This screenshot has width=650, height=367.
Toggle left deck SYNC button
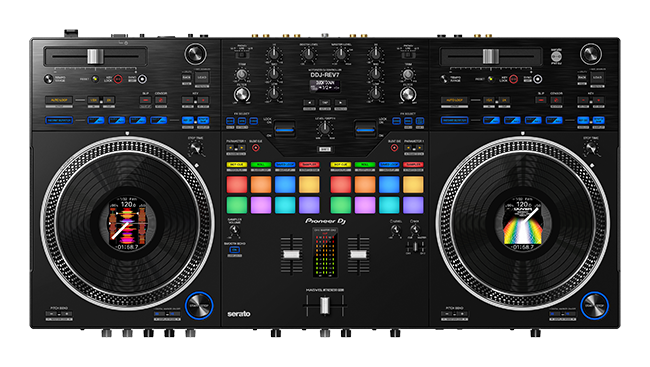coord(142,79)
